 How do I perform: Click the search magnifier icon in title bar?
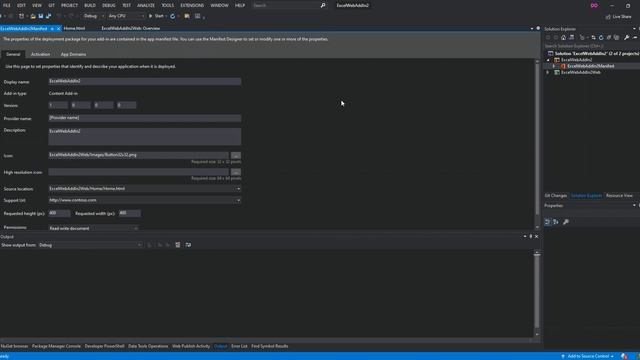pos(323,5)
